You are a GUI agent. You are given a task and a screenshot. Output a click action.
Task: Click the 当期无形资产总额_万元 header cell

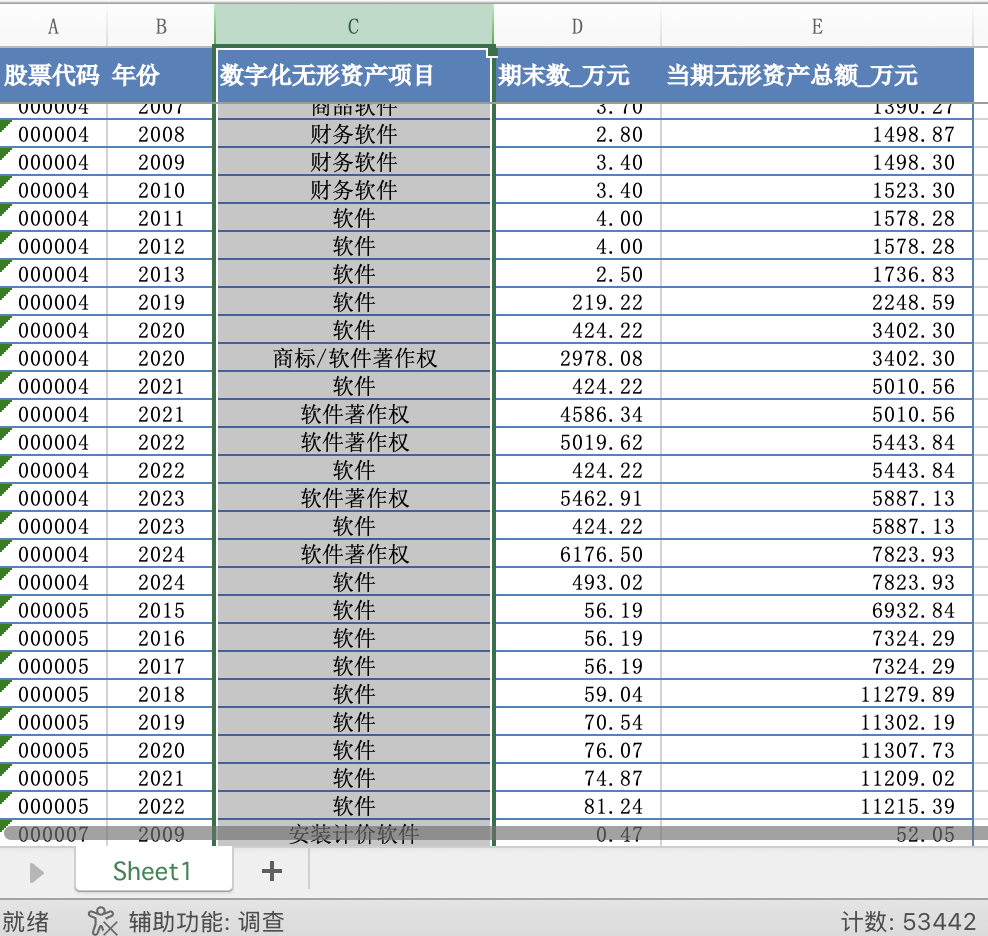(817, 75)
